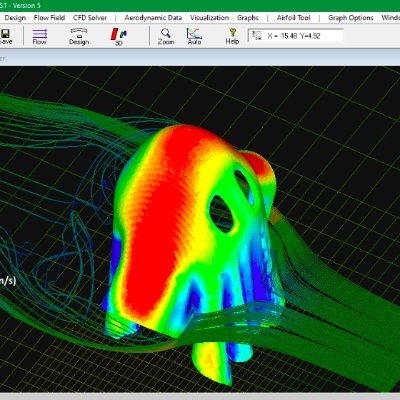Click the Auto graph scaling icon

(x=194, y=37)
